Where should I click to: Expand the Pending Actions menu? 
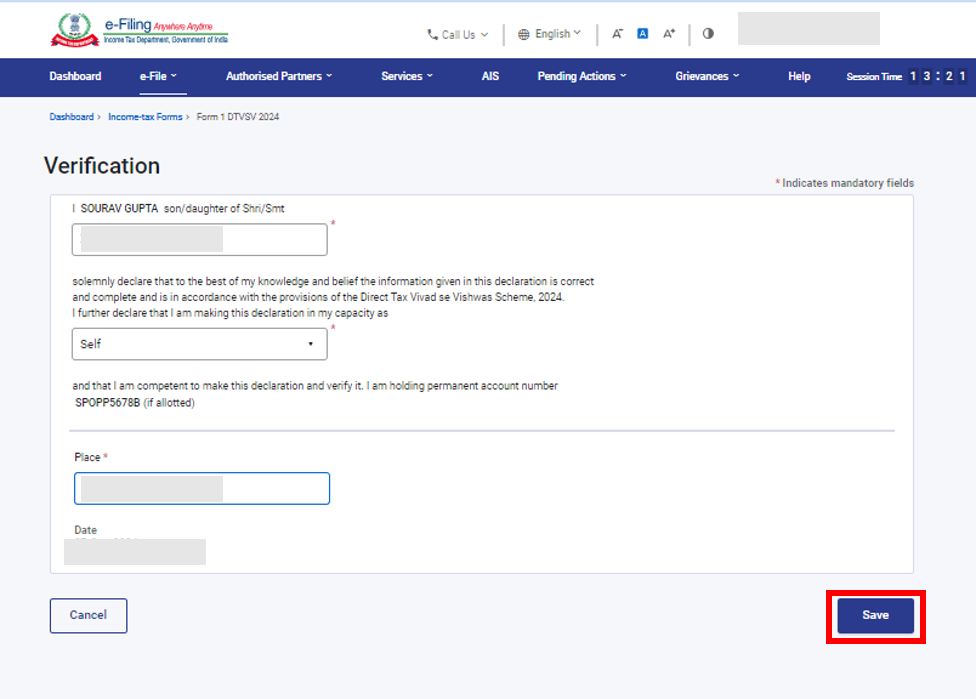click(582, 76)
